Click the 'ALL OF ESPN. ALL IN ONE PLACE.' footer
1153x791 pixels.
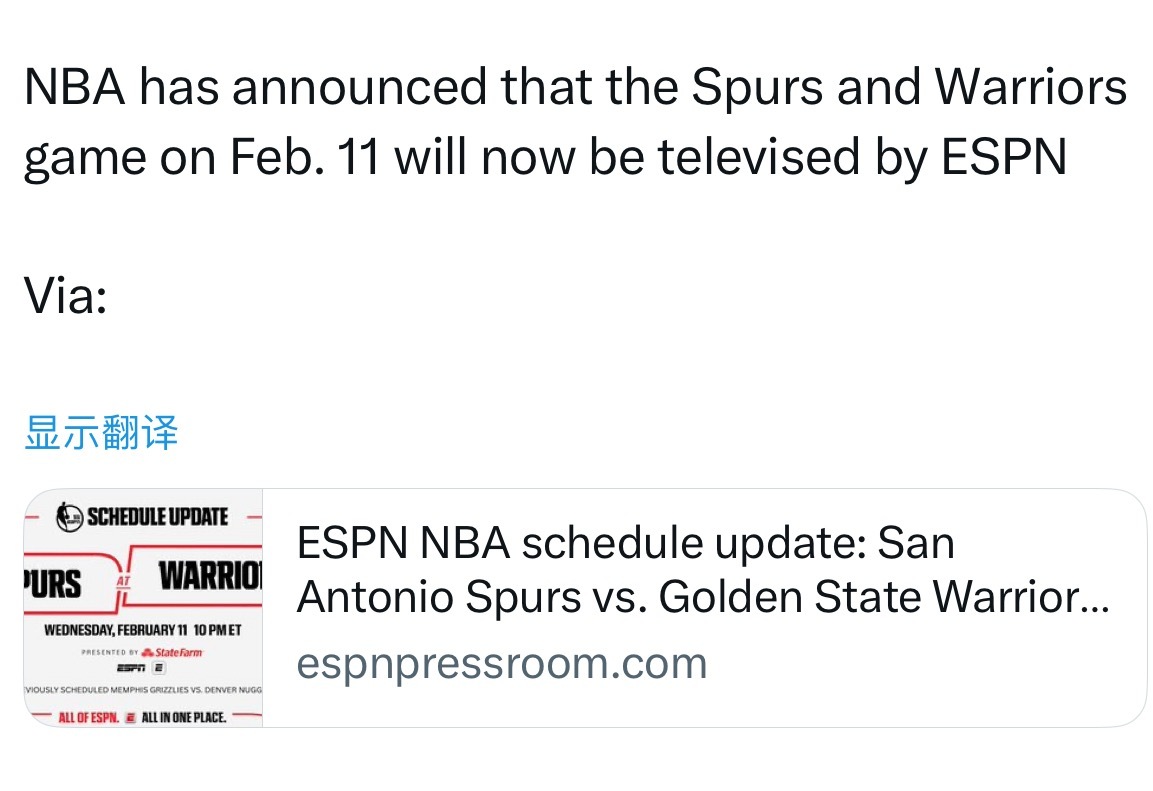143,715
